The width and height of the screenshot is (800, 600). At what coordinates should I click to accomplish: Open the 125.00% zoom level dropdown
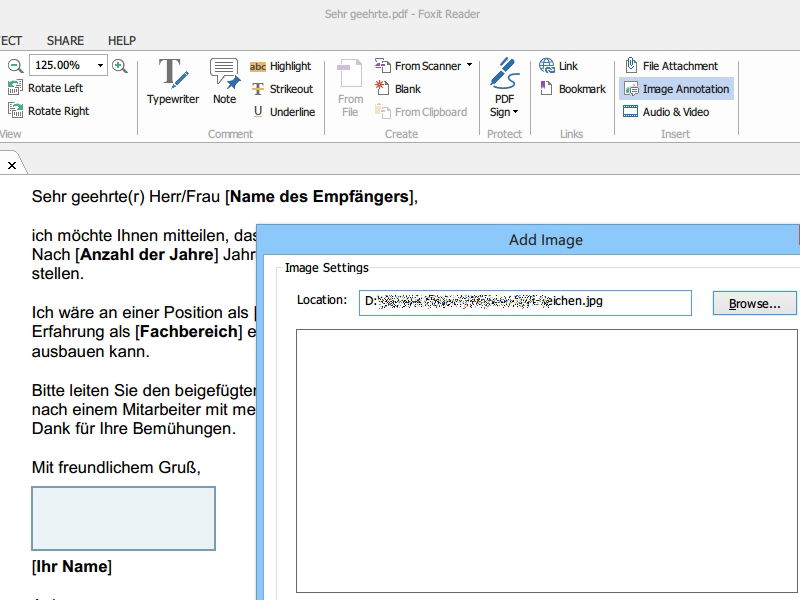[100, 65]
